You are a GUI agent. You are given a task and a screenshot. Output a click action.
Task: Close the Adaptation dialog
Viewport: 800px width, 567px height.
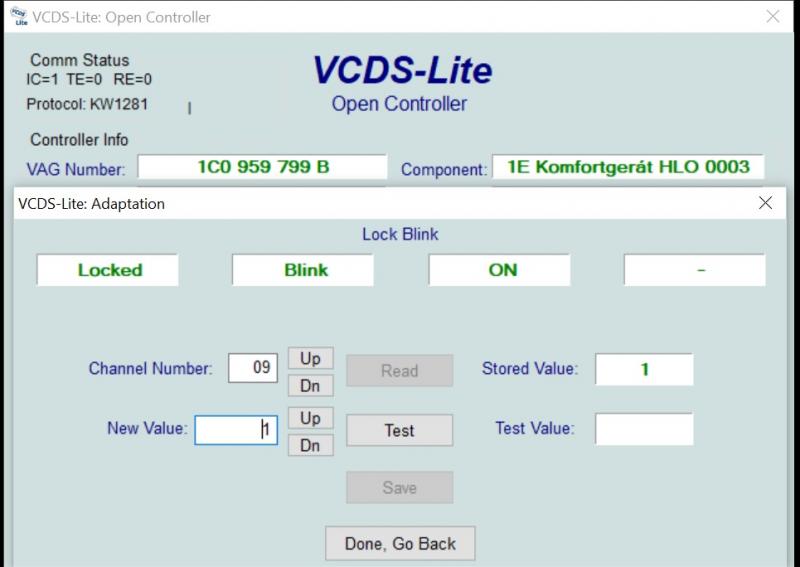tap(765, 203)
